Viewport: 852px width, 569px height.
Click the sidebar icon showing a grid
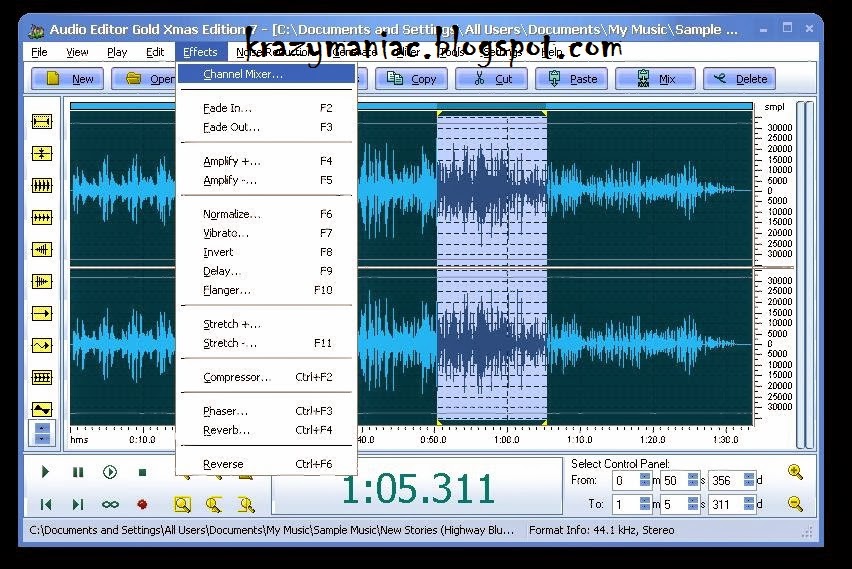coord(42,377)
